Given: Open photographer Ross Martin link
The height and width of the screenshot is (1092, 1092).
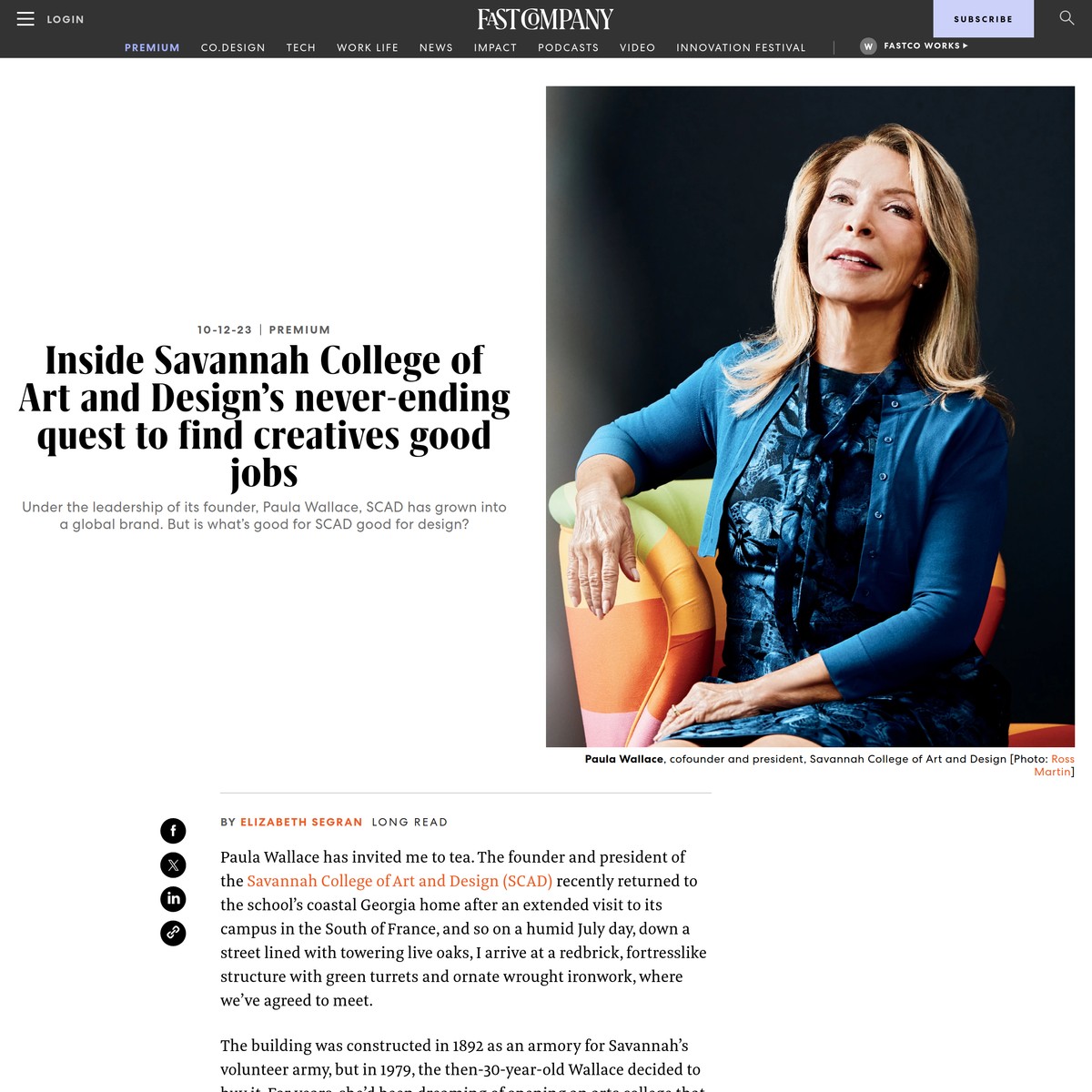Looking at the screenshot, I should [1055, 765].
